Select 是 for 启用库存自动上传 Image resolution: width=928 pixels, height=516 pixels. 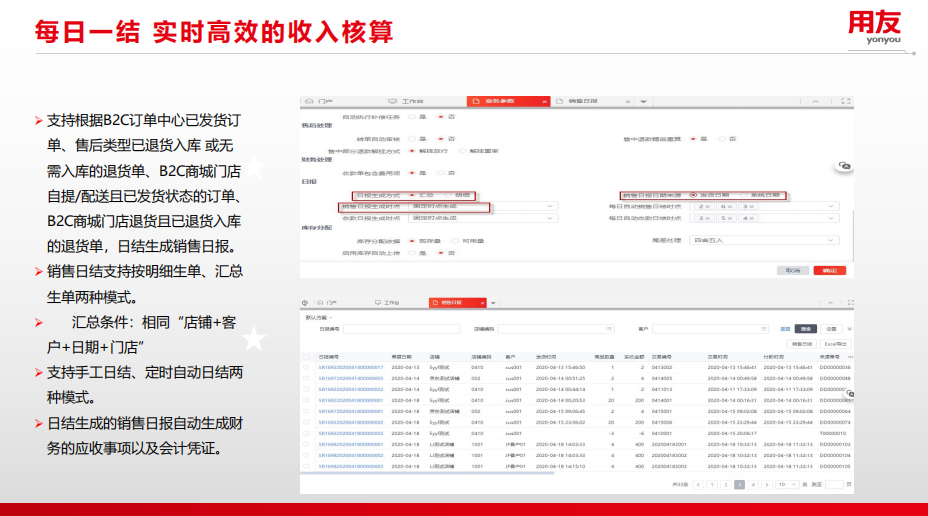click(x=413, y=253)
